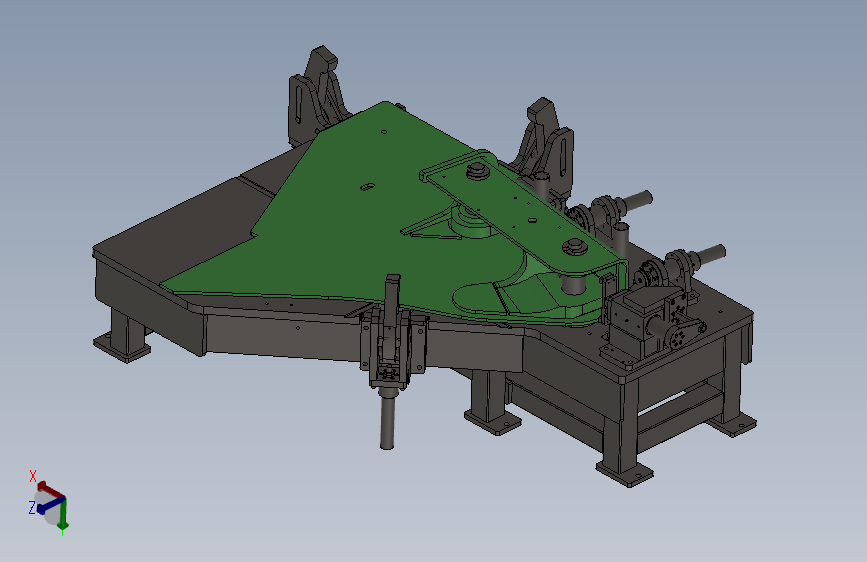Select the upper horizontal shaft on the right side

coord(637,199)
